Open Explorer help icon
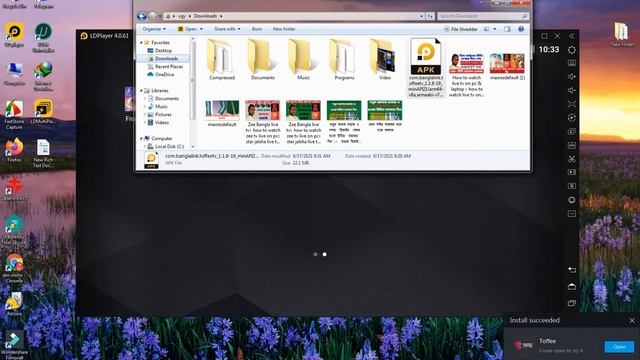This screenshot has width=640, height=360. [521, 29]
